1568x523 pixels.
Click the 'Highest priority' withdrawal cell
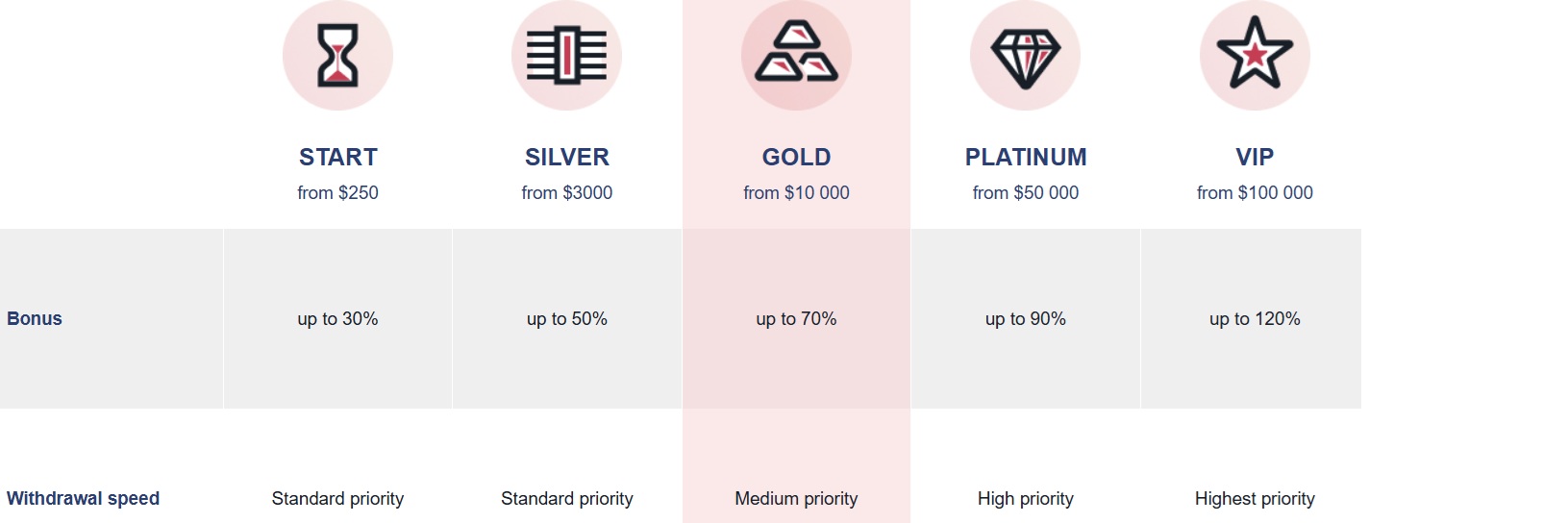coord(1255,498)
